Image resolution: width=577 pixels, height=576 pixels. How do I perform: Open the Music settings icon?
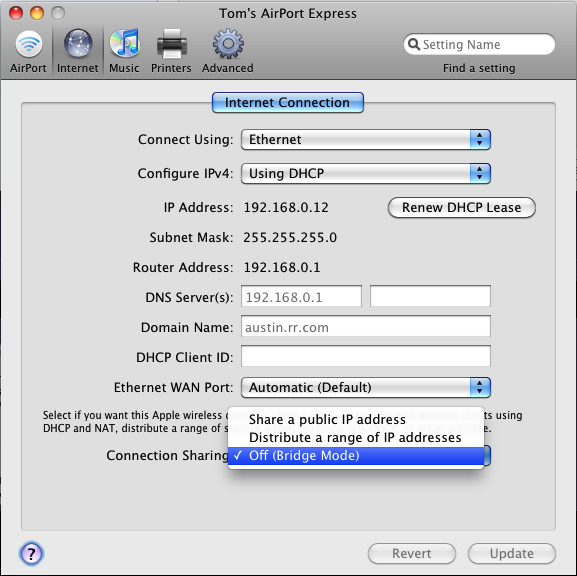[124, 43]
